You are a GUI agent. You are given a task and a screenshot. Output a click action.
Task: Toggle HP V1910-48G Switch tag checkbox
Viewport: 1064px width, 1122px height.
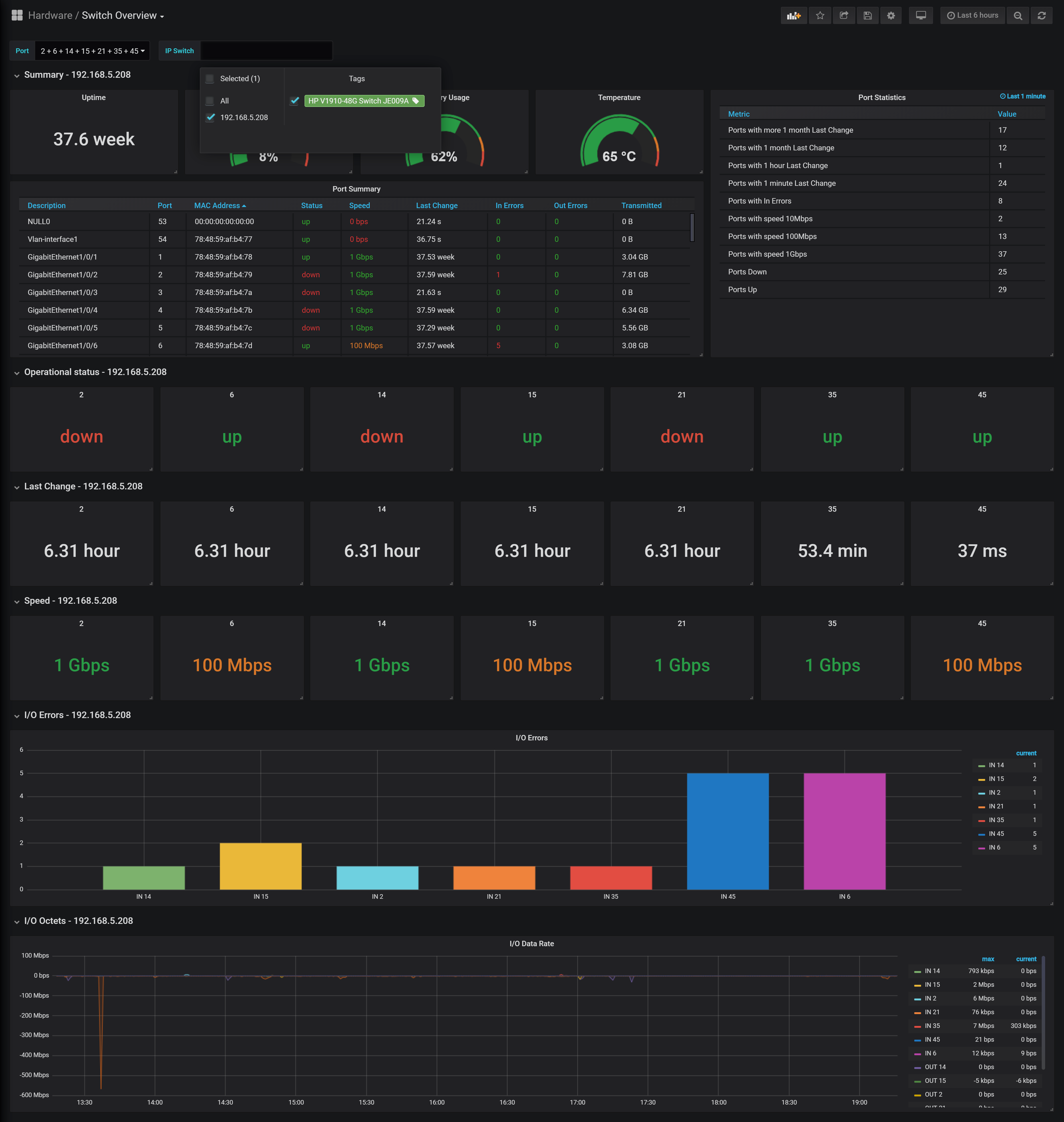point(295,101)
